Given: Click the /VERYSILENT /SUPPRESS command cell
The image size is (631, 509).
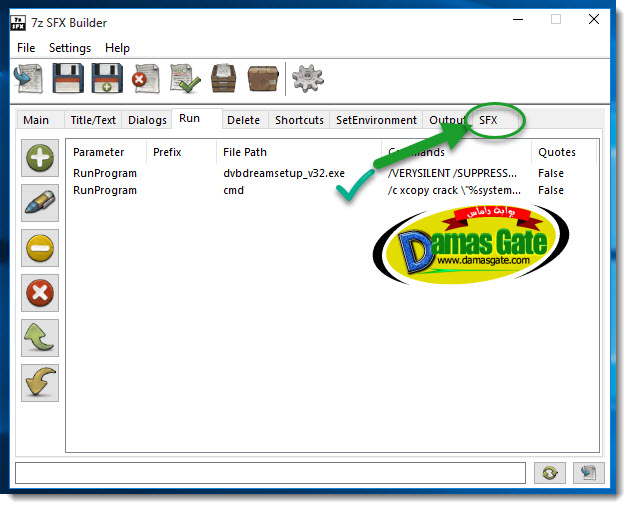Looking at the screenshot, I should tap(452, 173).
